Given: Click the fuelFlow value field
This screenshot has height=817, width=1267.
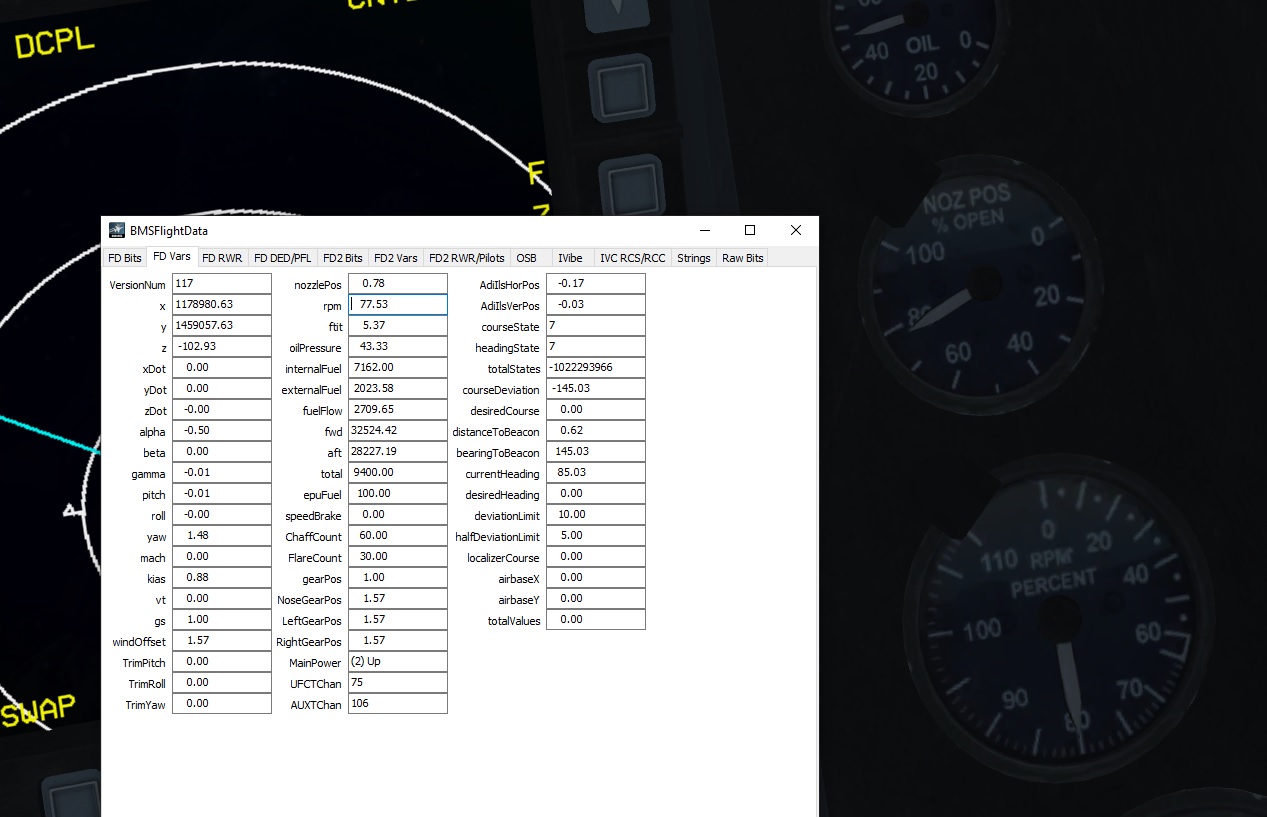Looking at the screenshot, I should (398, 410).
